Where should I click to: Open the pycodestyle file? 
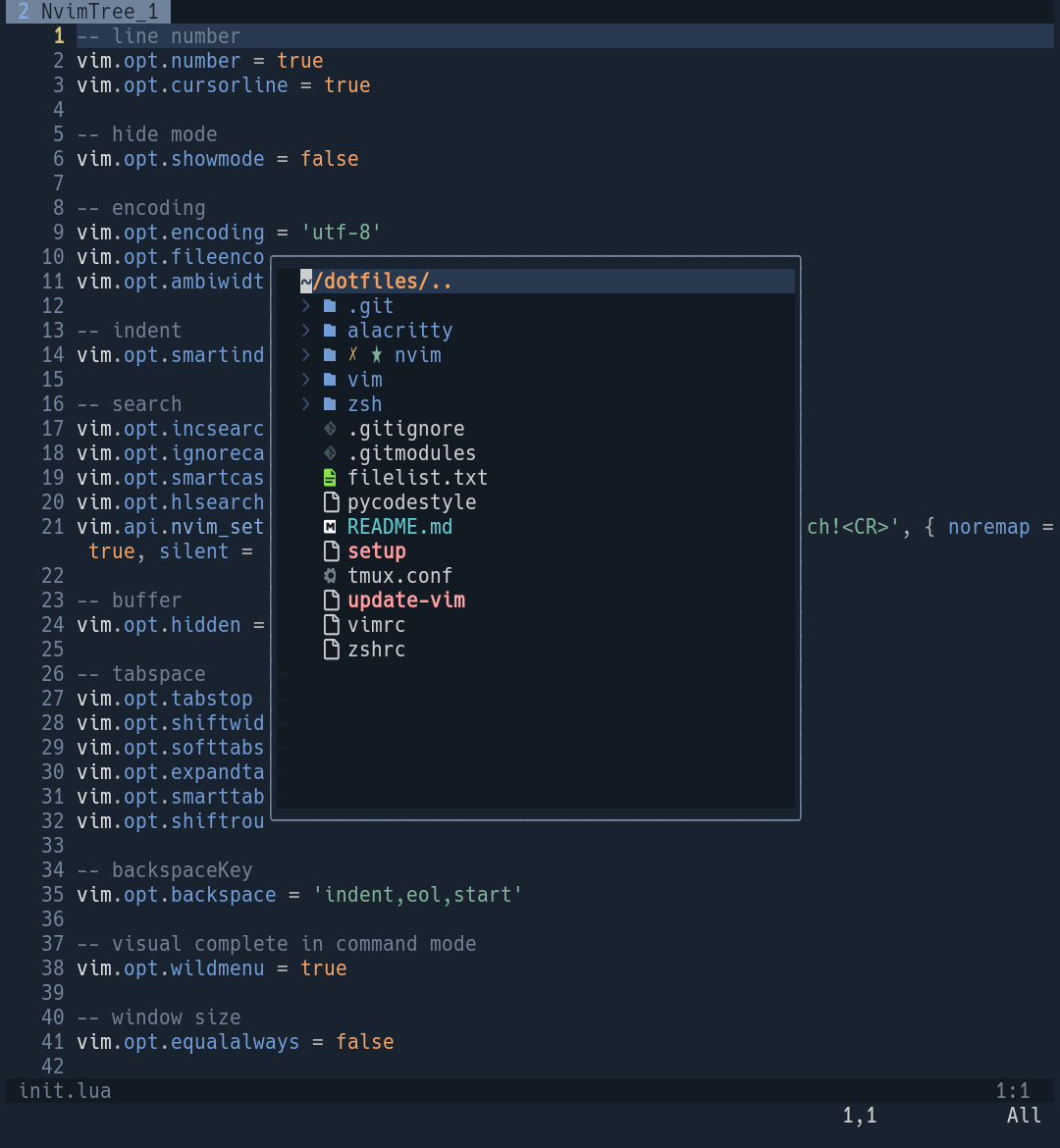(x=411, y=502)
